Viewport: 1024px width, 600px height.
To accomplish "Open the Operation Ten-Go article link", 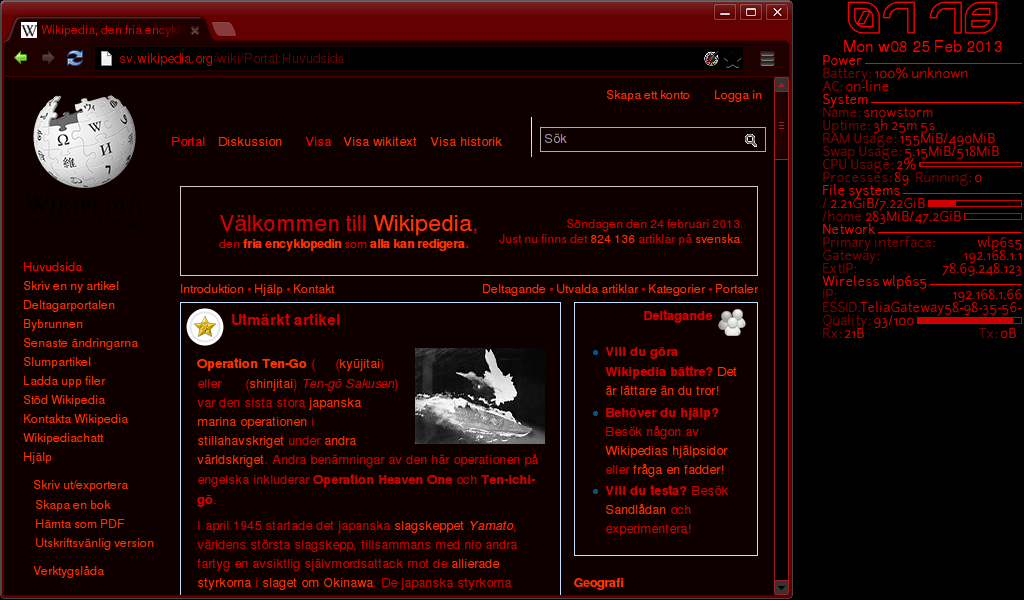I will (x=251, y=364).
